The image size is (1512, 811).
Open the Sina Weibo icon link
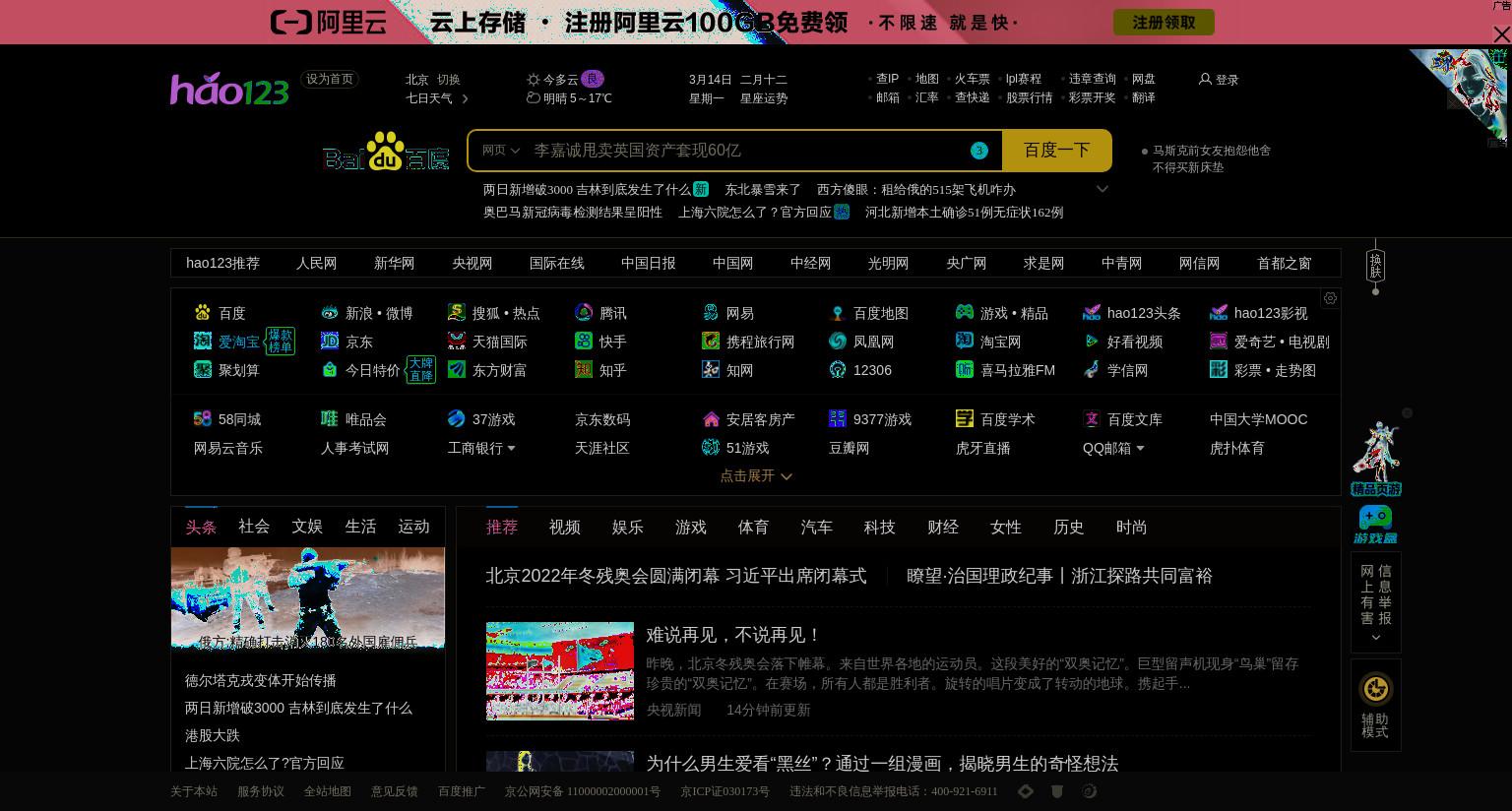pyautogui.click(x=330, y=313)
